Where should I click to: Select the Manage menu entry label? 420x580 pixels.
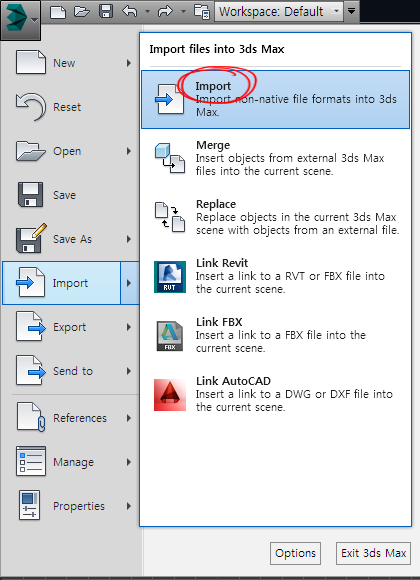click(x=73, y=462)
